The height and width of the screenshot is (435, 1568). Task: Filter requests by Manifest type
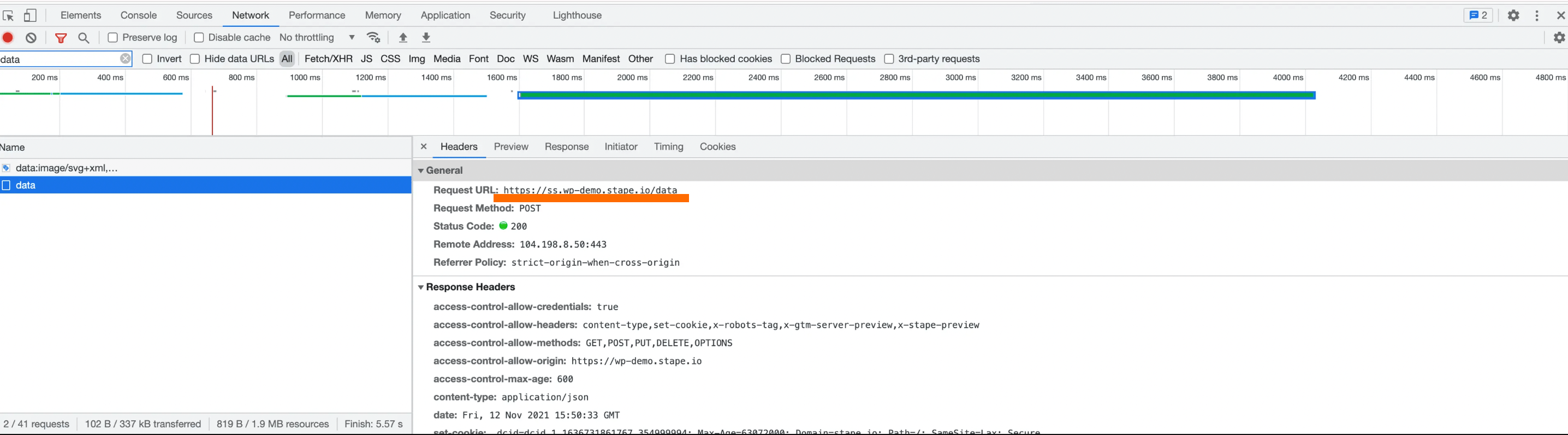tap(601, 58)
